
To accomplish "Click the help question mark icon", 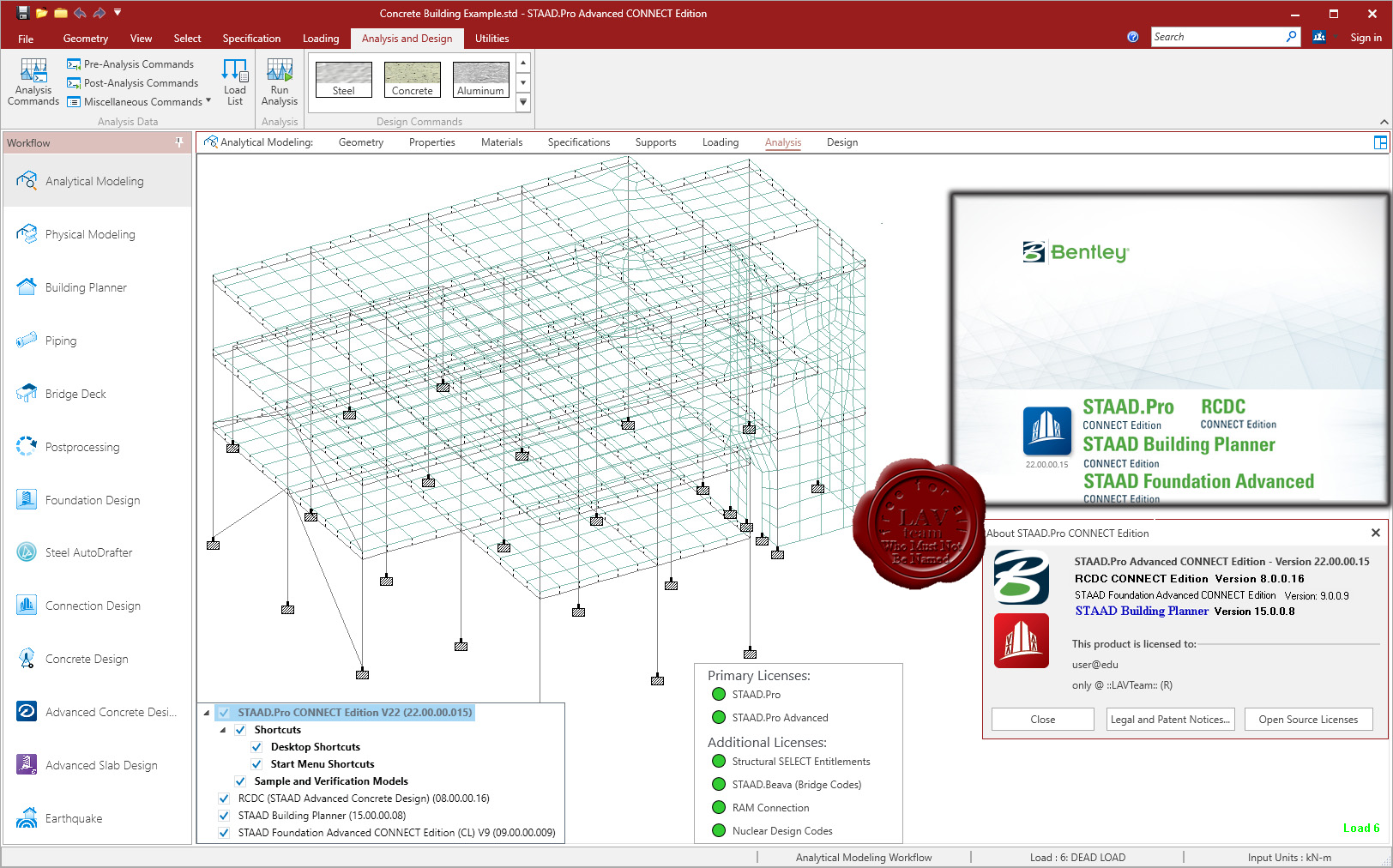I will tap(1133, 37).
